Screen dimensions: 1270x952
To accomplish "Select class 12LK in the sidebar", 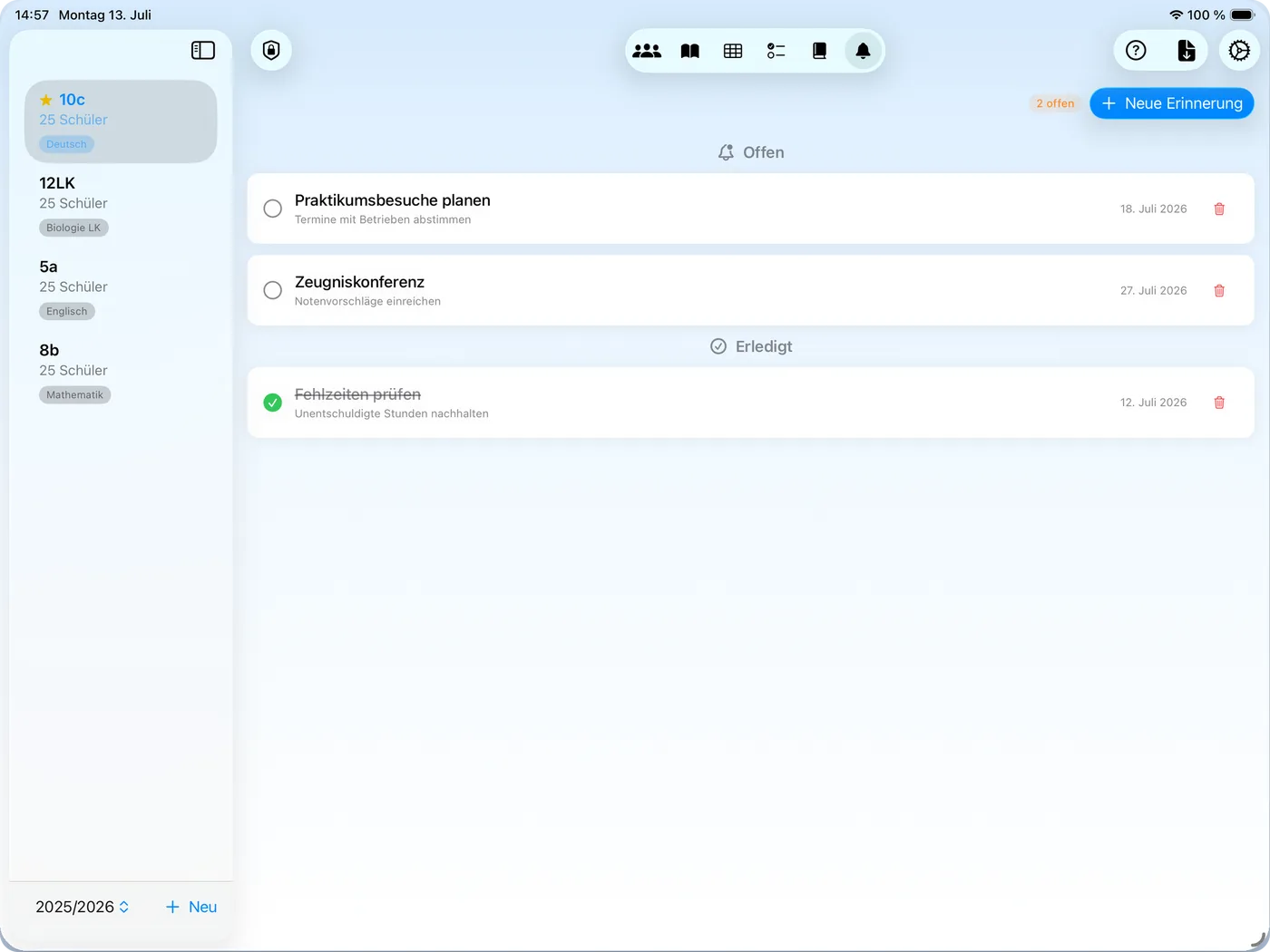I will 121,205.
